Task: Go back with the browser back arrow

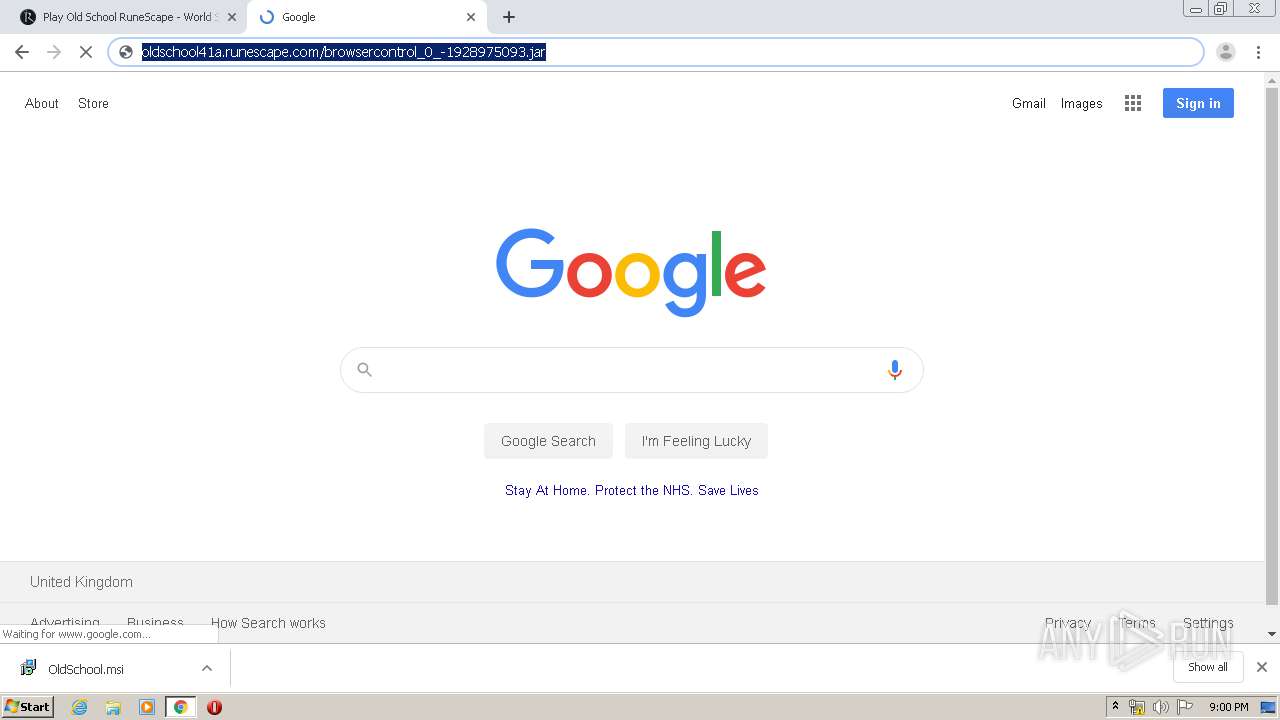Action: coord(22,52)
